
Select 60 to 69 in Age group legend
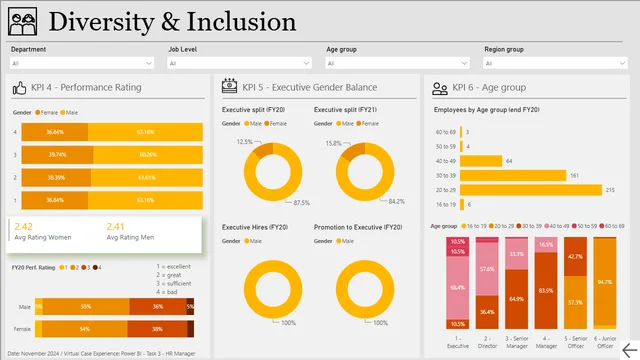point(612,226)
